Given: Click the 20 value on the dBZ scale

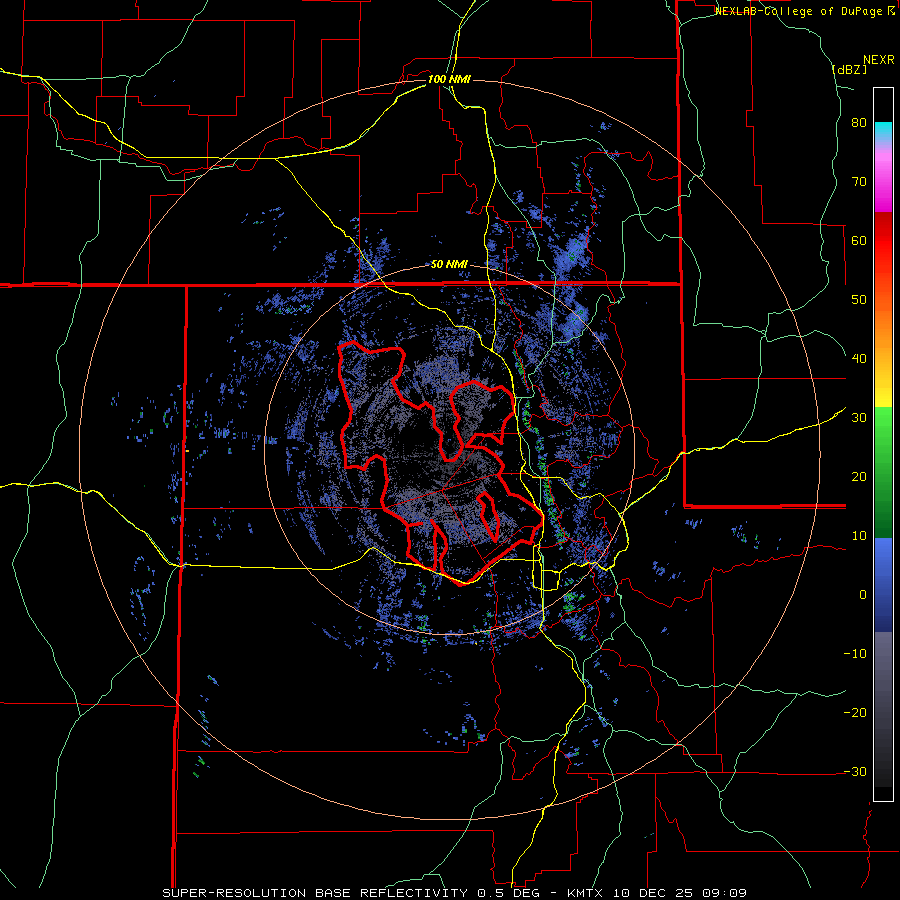Looking at the screenshot, I should pos(859,477).
